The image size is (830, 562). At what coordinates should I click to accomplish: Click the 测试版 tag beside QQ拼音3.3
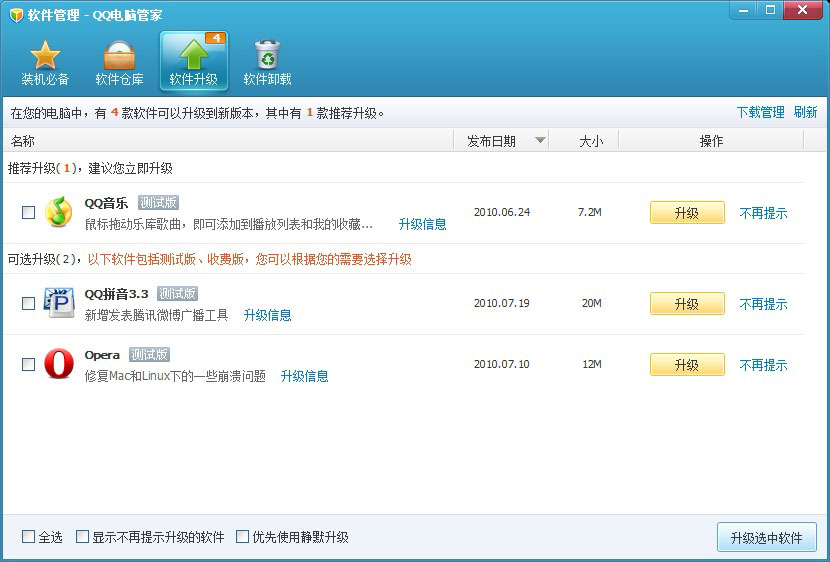coord(177,293)
